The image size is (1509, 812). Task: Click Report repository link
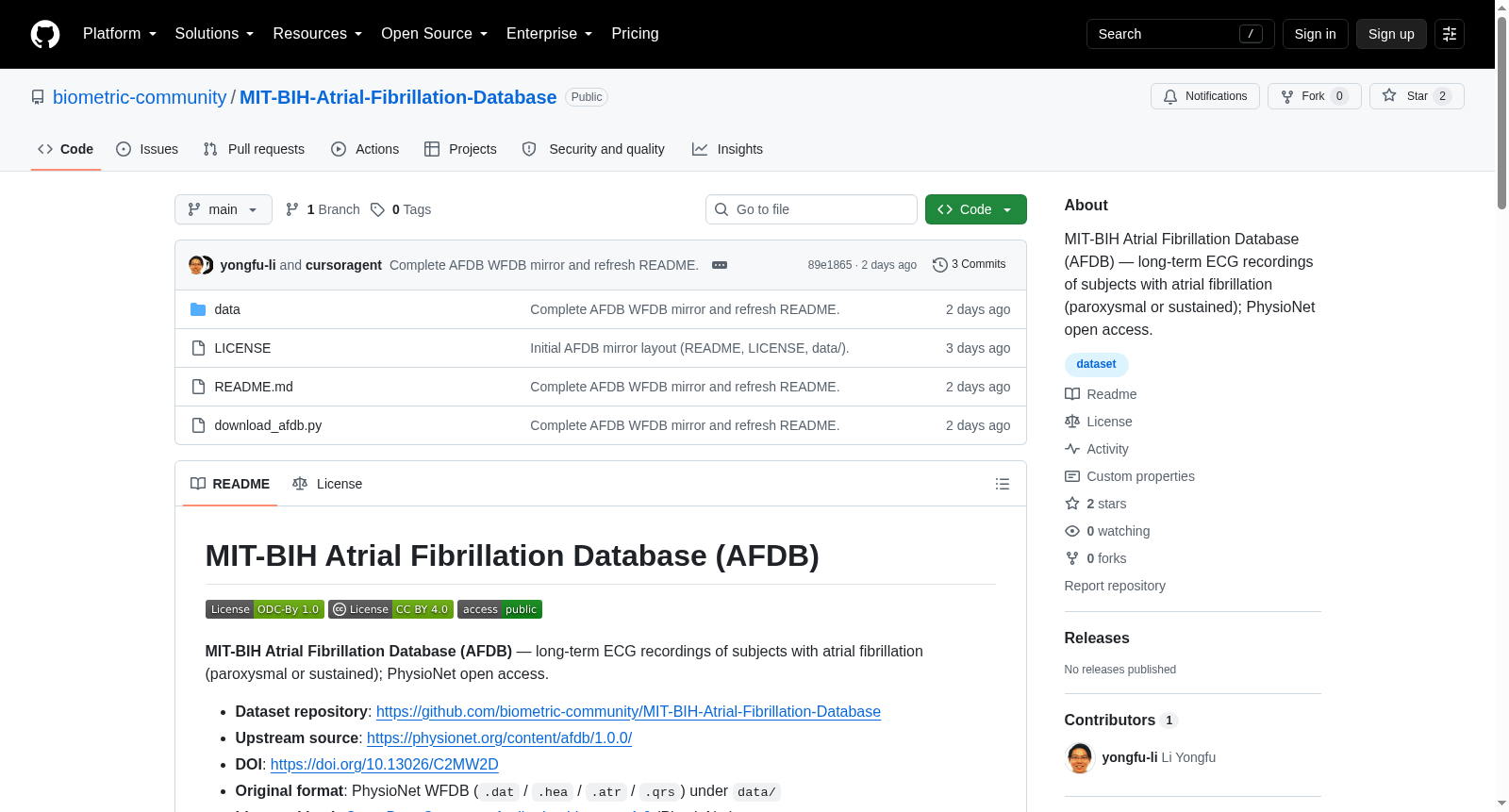1115,586
